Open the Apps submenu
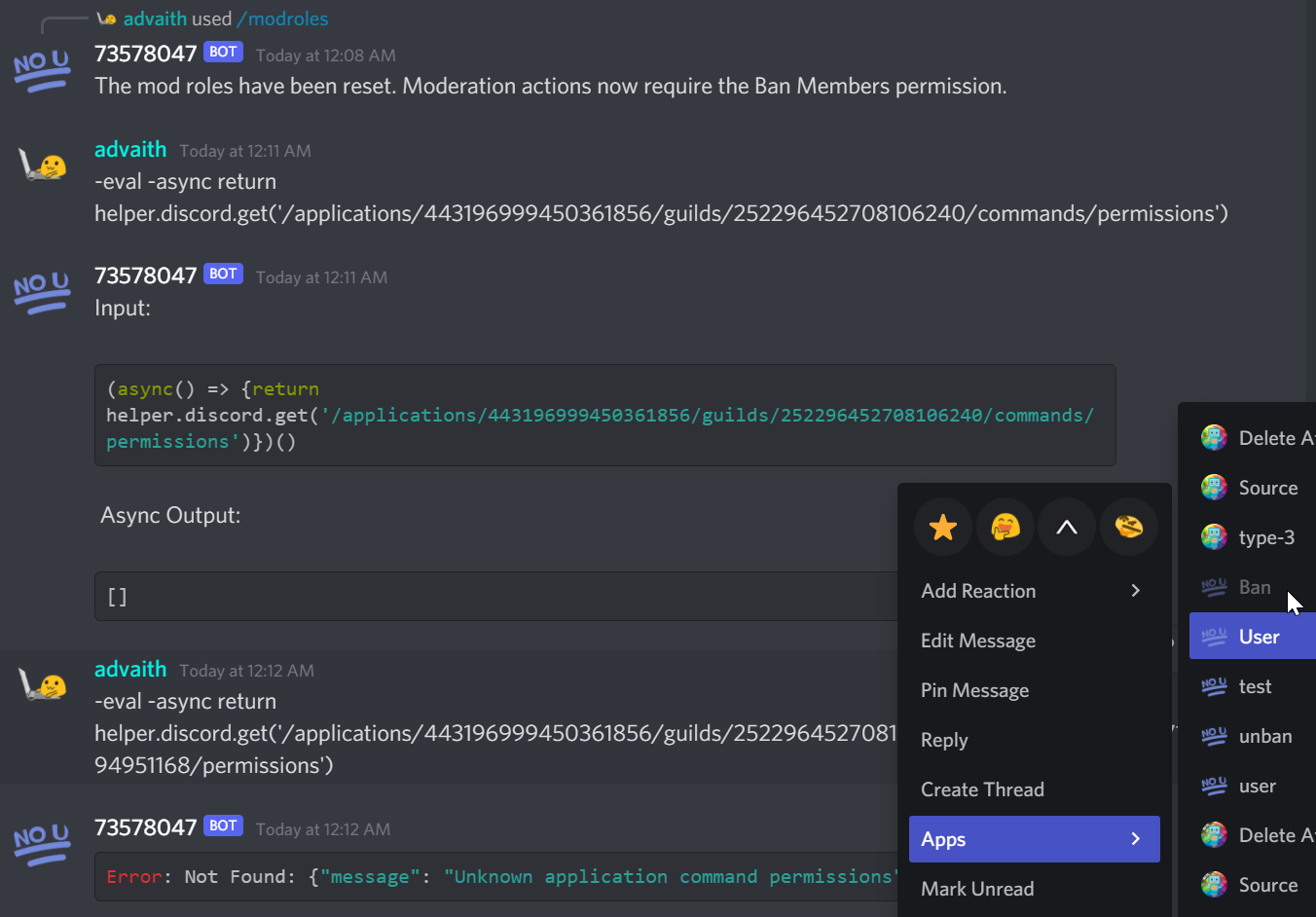The width and height of the screenshot is (1316, 917). (1034, 838)
